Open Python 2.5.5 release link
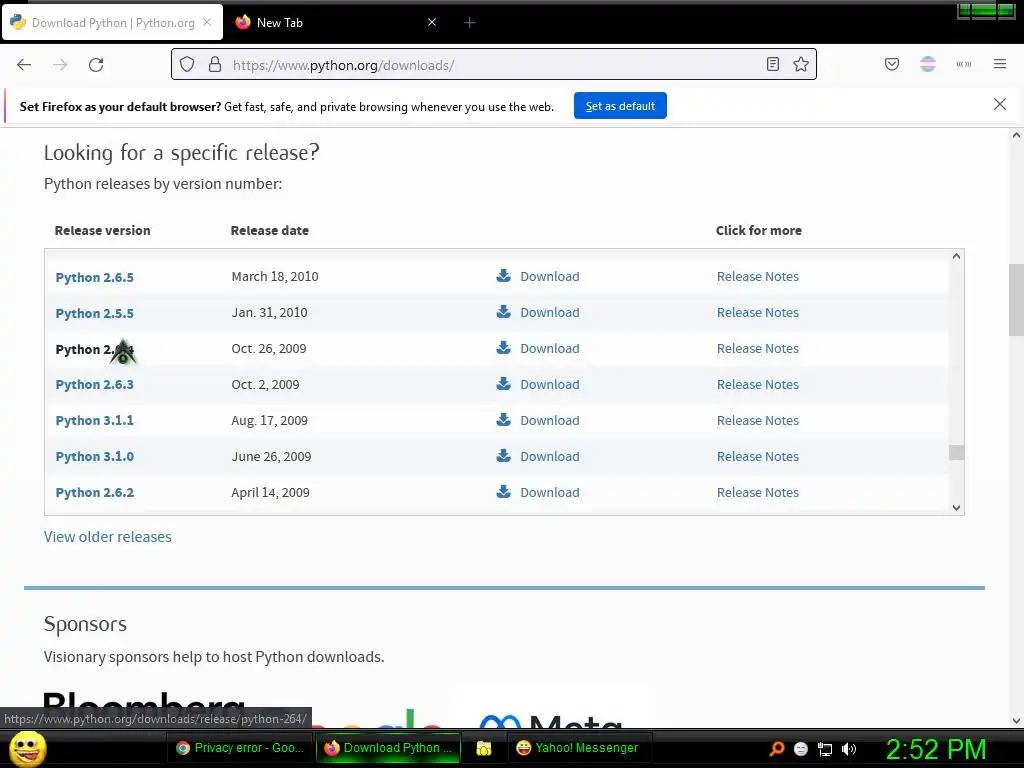Viewport: 1024px width, 768px height. 95,313
